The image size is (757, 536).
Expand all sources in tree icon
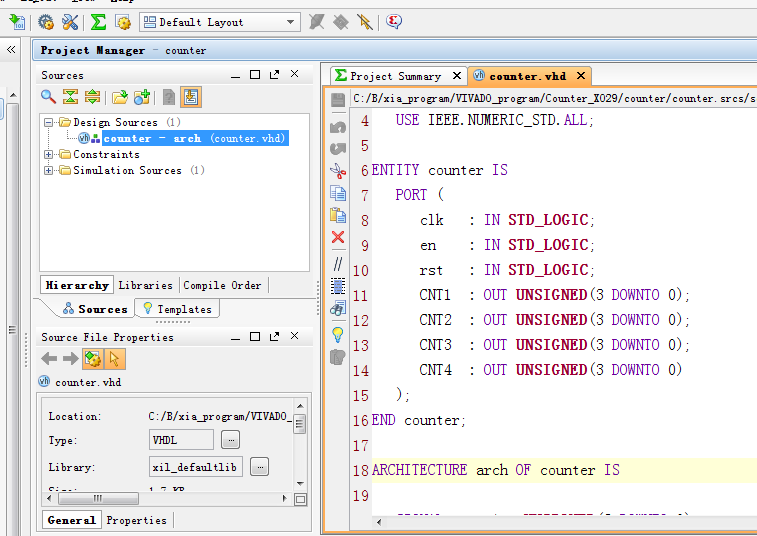[92, 97]
